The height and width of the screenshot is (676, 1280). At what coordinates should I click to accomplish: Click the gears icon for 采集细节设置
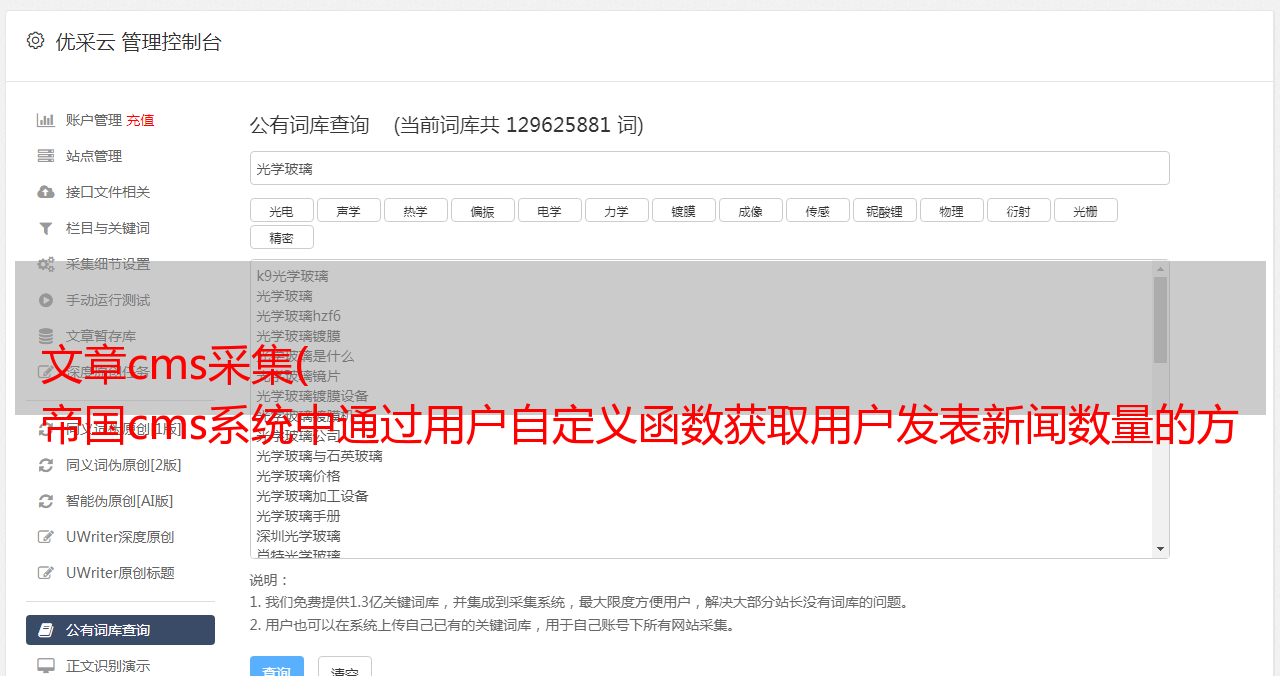click(x=46, y=264)
